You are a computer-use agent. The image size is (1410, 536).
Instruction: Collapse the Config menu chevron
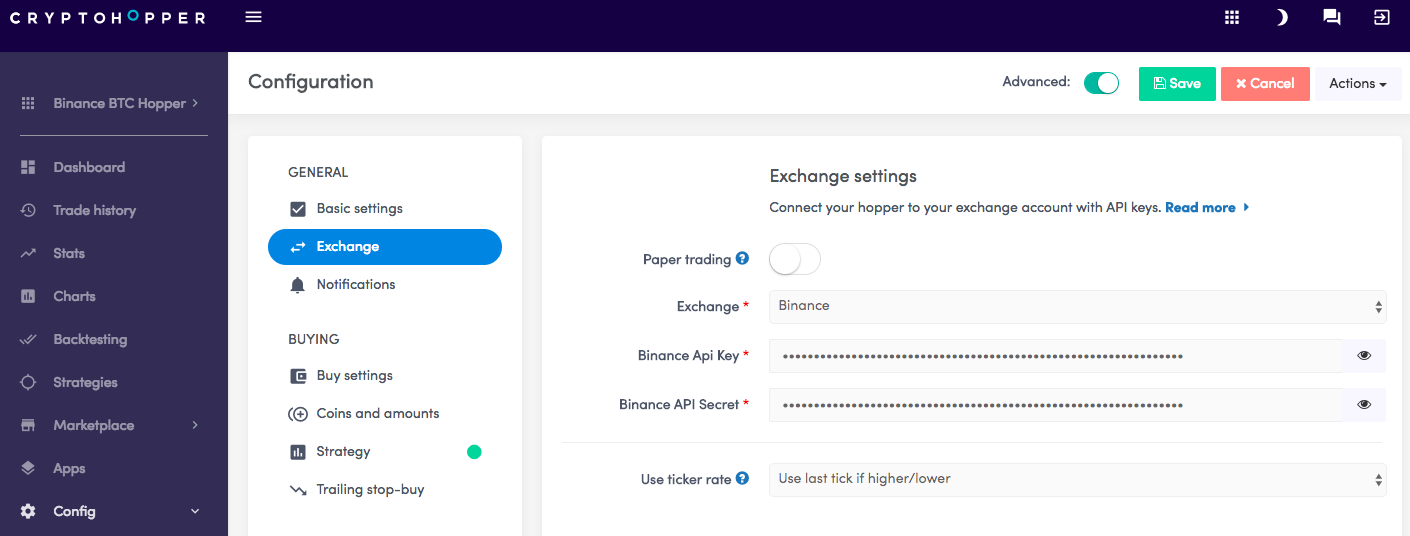click(195, 511)
